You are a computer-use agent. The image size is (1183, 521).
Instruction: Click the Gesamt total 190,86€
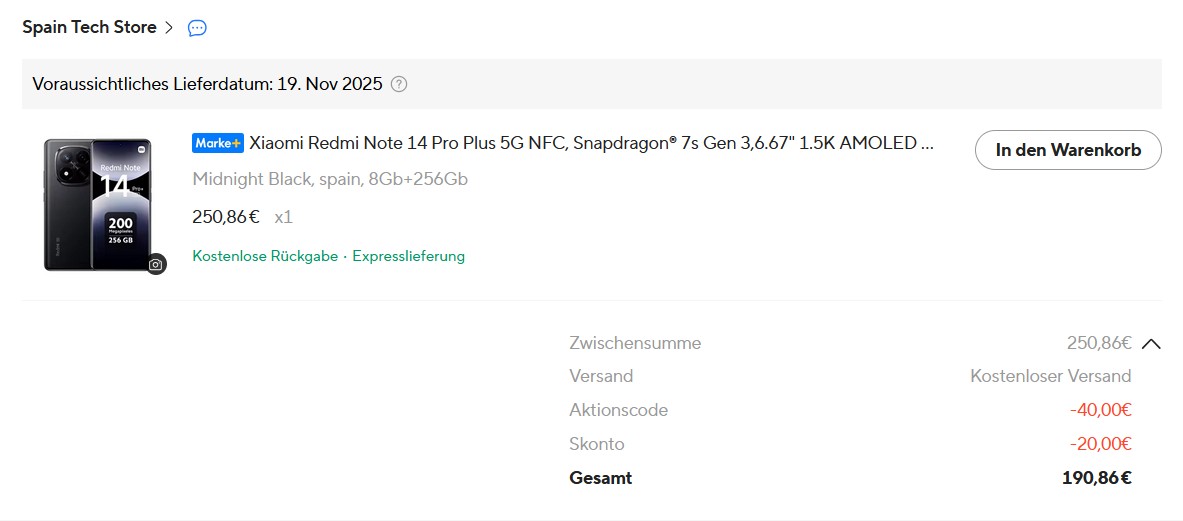1096,478
